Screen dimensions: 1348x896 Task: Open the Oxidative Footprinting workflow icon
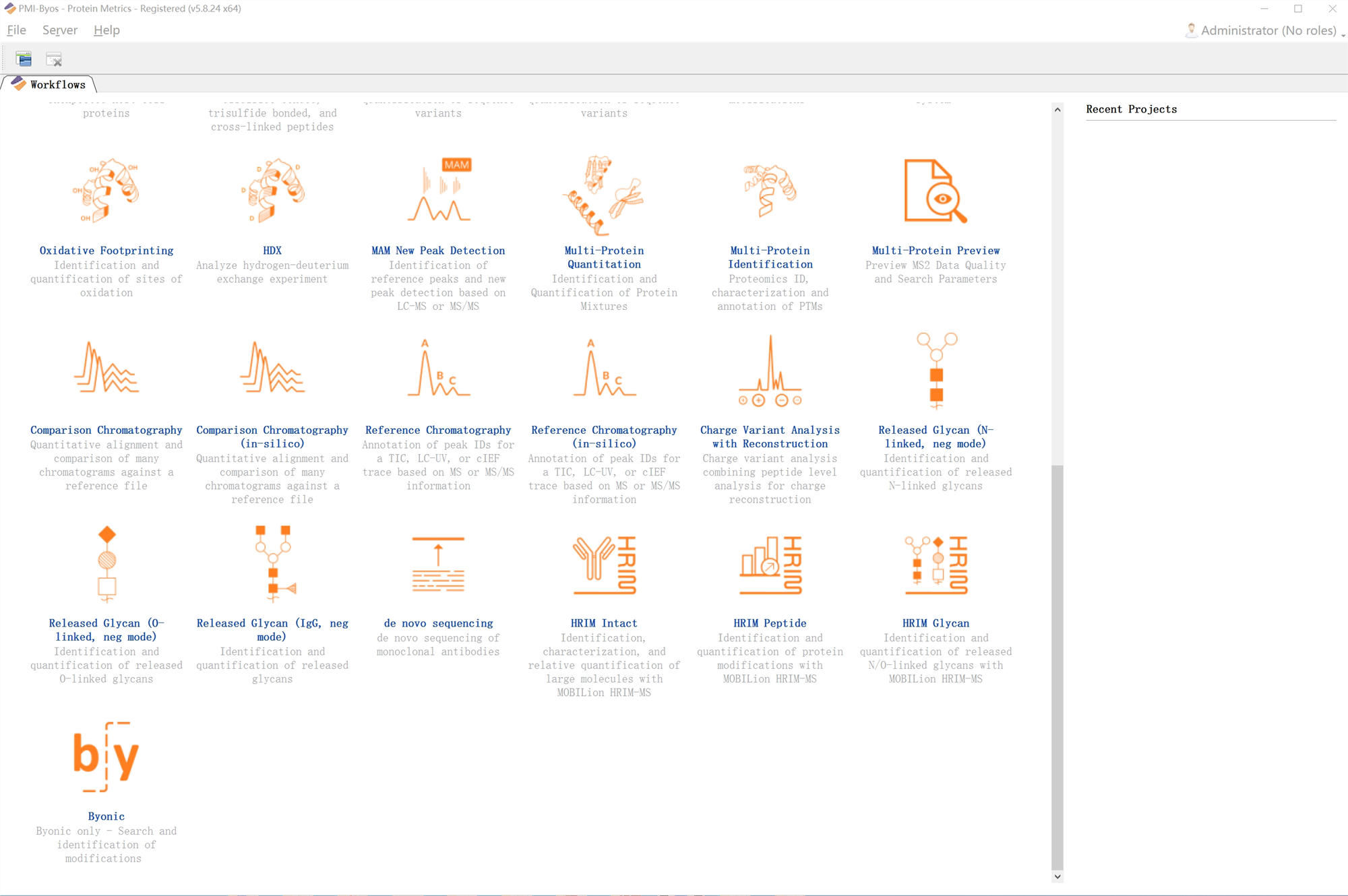coord(106,191)
